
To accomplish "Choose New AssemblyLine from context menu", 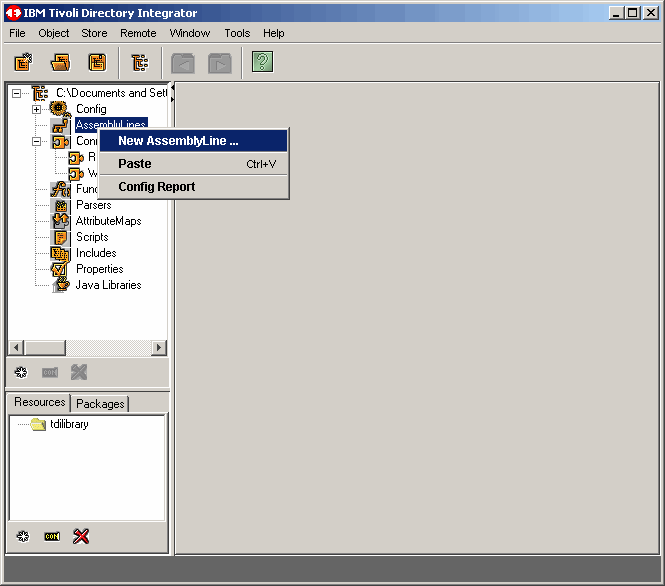I will point(178,141).
